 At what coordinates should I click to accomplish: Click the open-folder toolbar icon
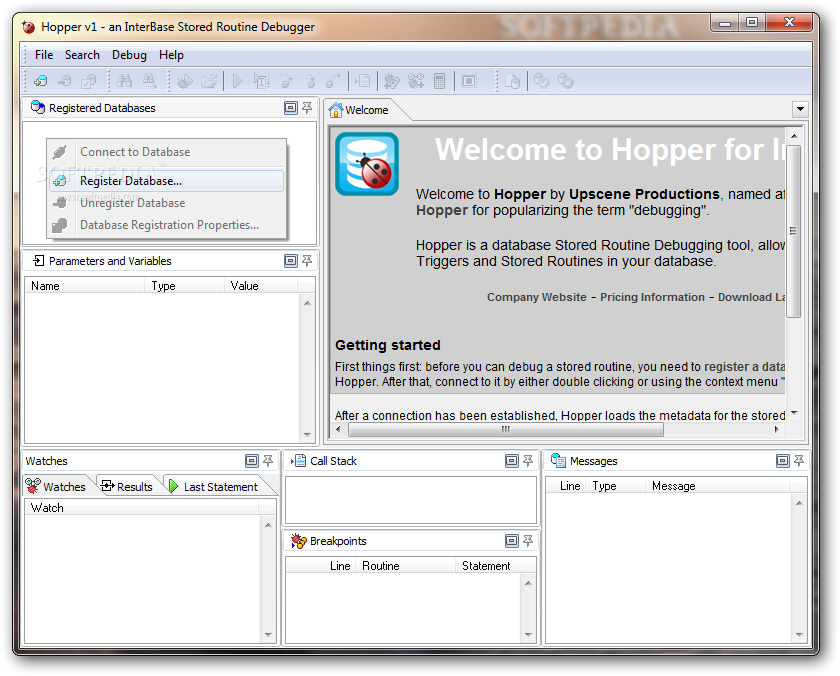[209, 81]
